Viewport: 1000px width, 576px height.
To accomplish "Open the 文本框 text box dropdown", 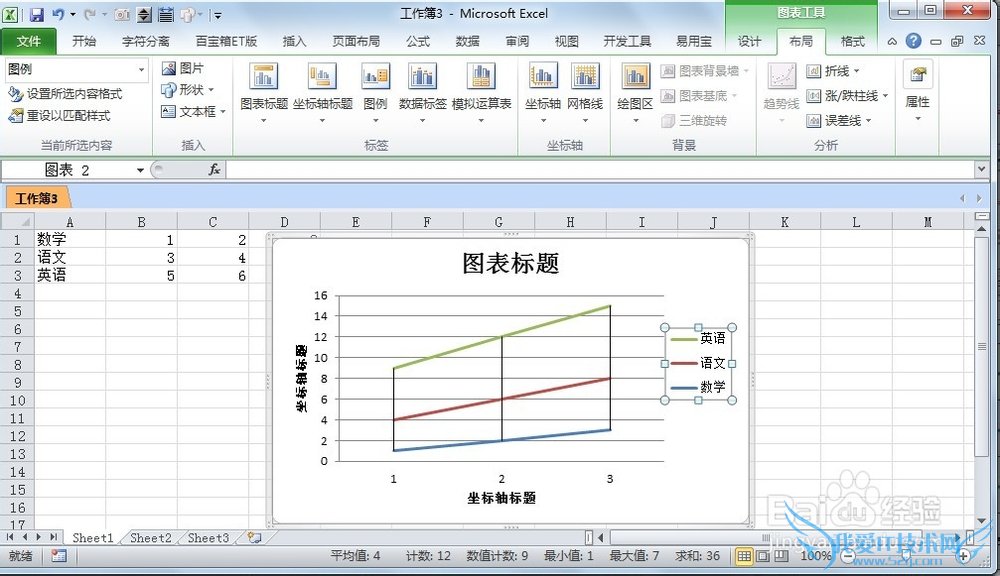I will coord(193,112).
